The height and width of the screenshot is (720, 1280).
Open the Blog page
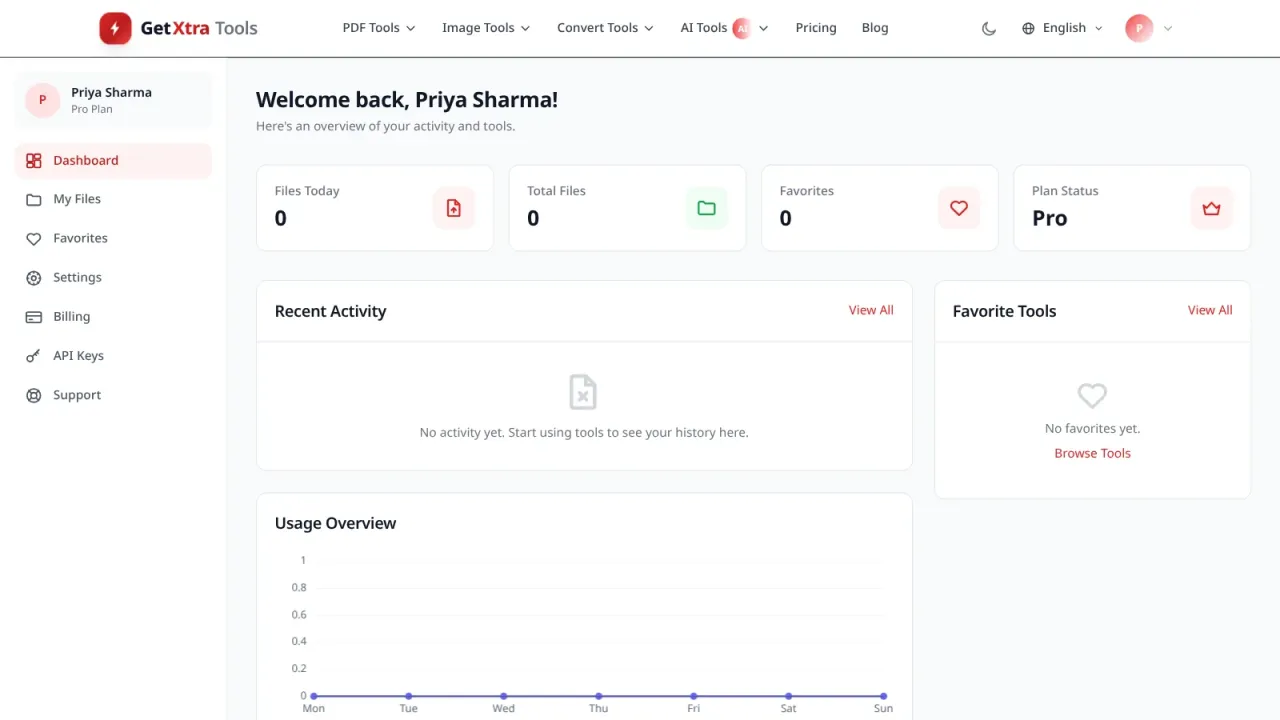[x=875, y=28]
